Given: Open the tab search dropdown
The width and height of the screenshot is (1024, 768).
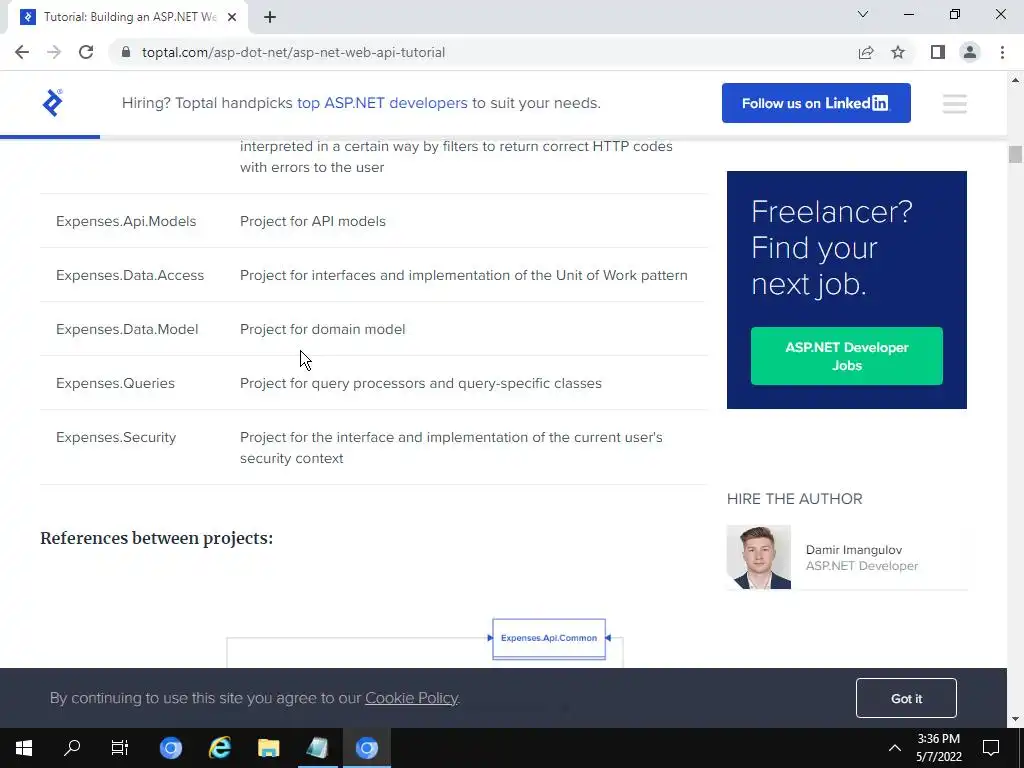Looking at the screenshot, I should coord(863,14).
